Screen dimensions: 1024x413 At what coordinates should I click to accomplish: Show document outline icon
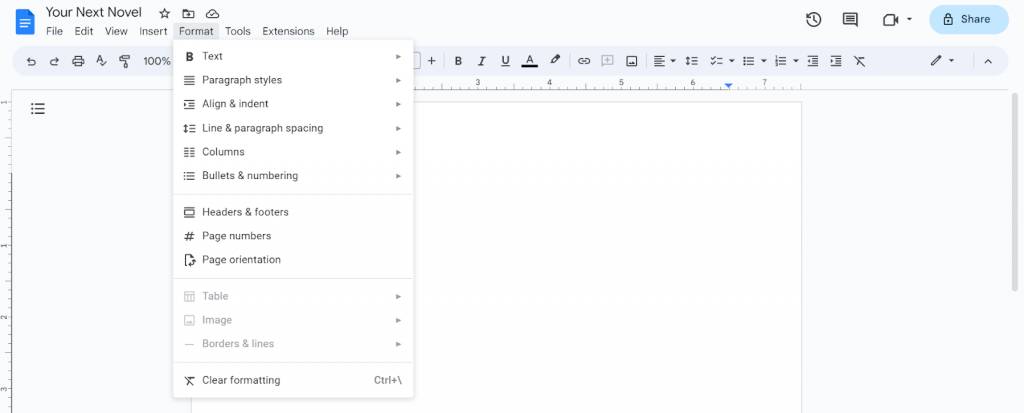38,108
